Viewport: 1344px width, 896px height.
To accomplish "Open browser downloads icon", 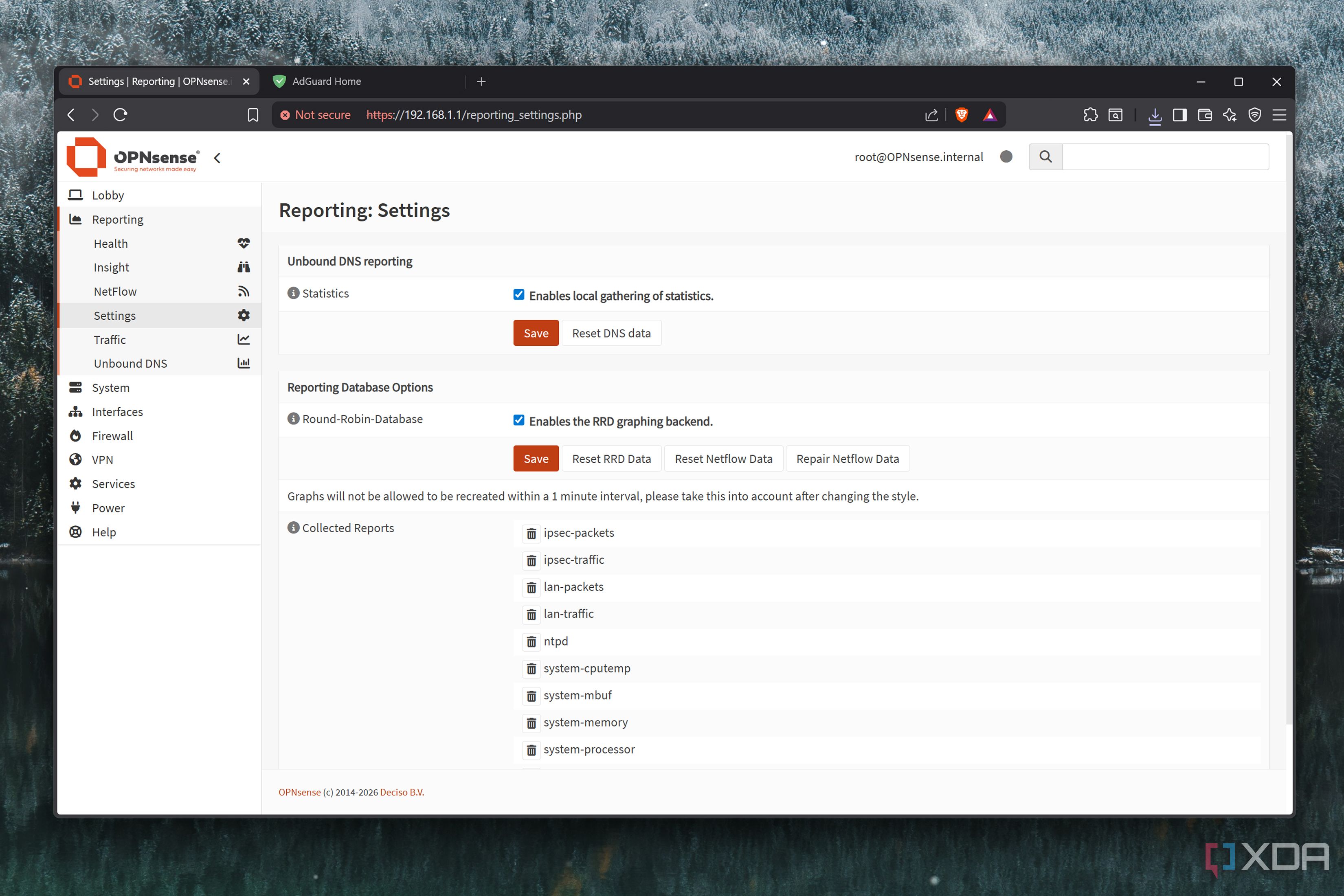I will click(1155, 115).
